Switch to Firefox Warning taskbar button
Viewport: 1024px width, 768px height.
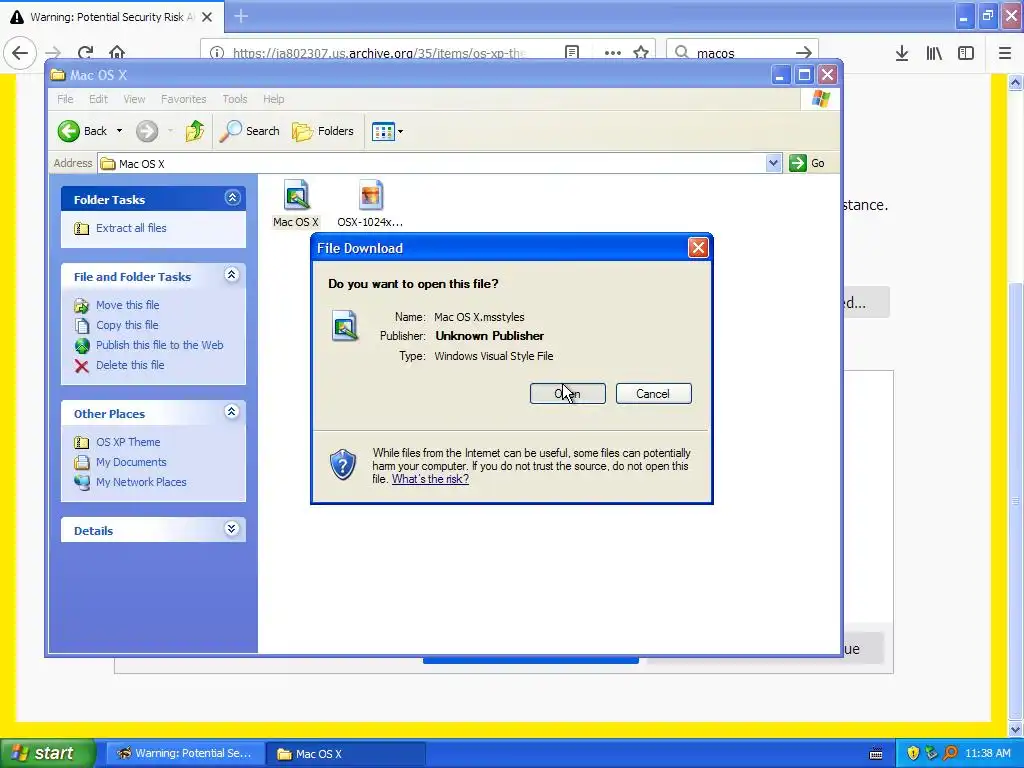(x=185, y=753)
